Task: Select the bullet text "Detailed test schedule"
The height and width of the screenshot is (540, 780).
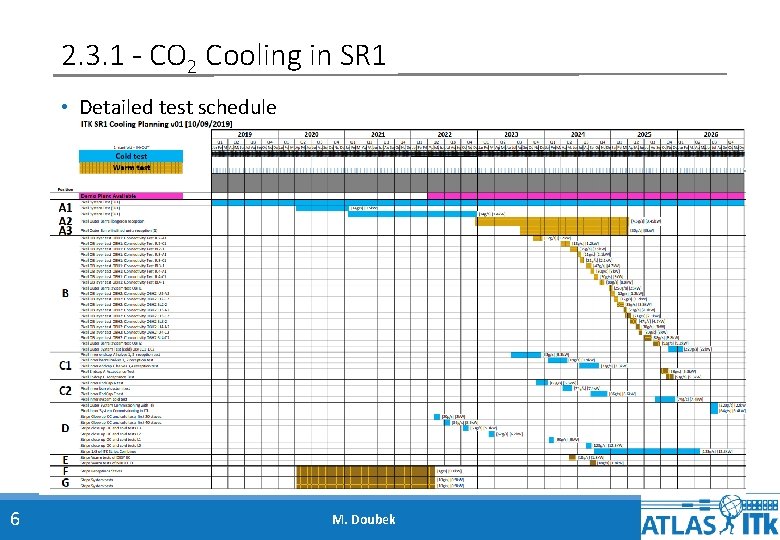Action: [x=178, y=107]
